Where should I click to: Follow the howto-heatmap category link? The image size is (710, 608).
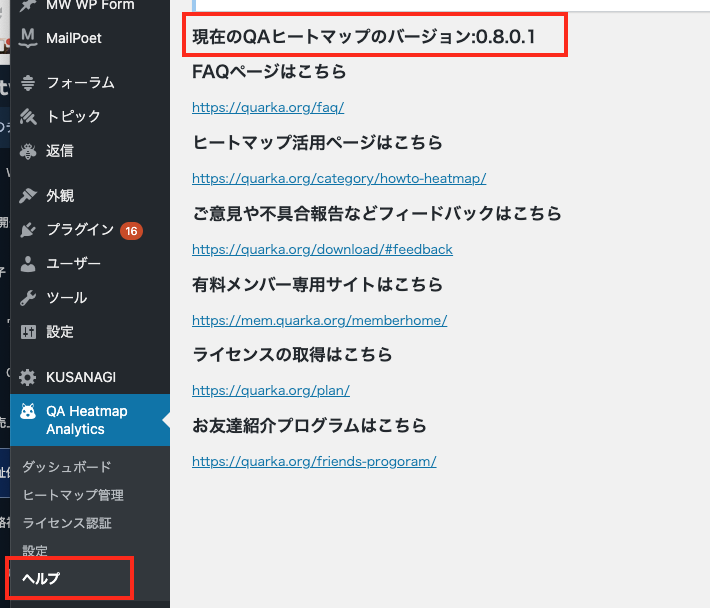coord(339,178)
